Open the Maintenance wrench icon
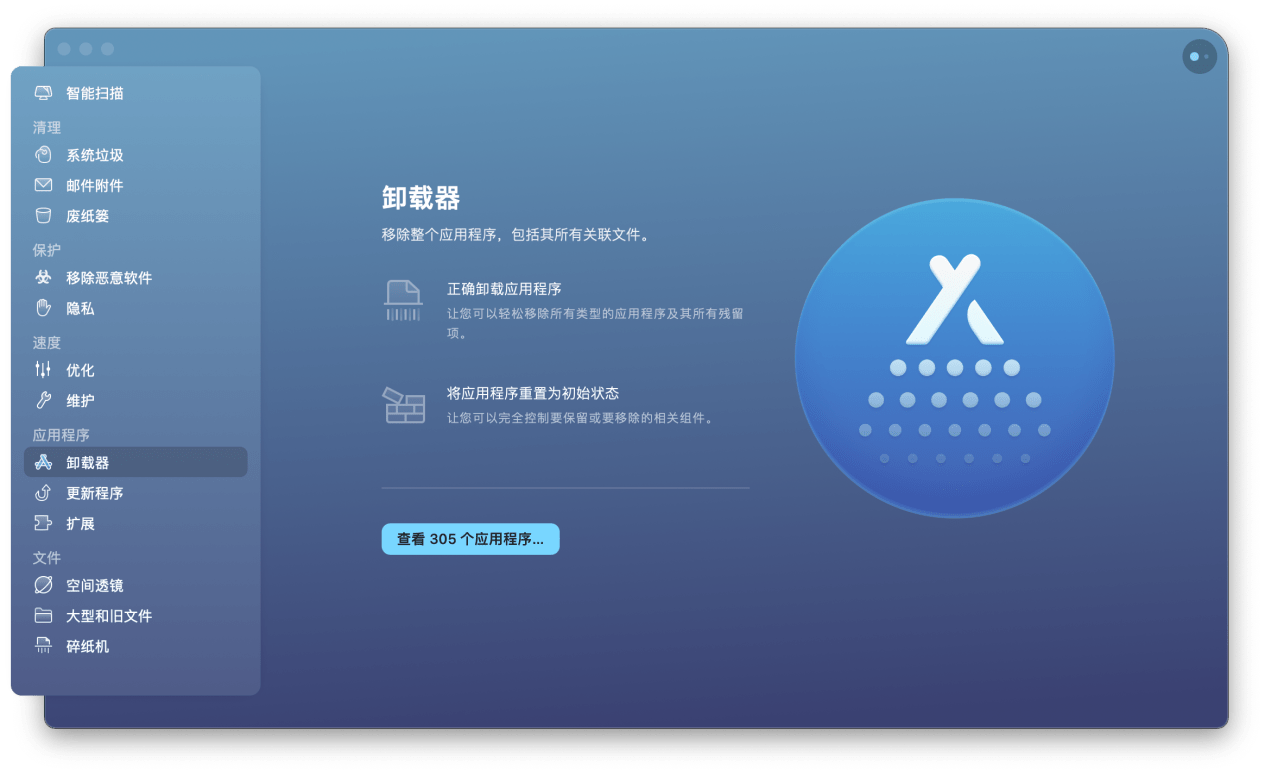The width and height of the screenshot is (1265, 776). (43, 400)
